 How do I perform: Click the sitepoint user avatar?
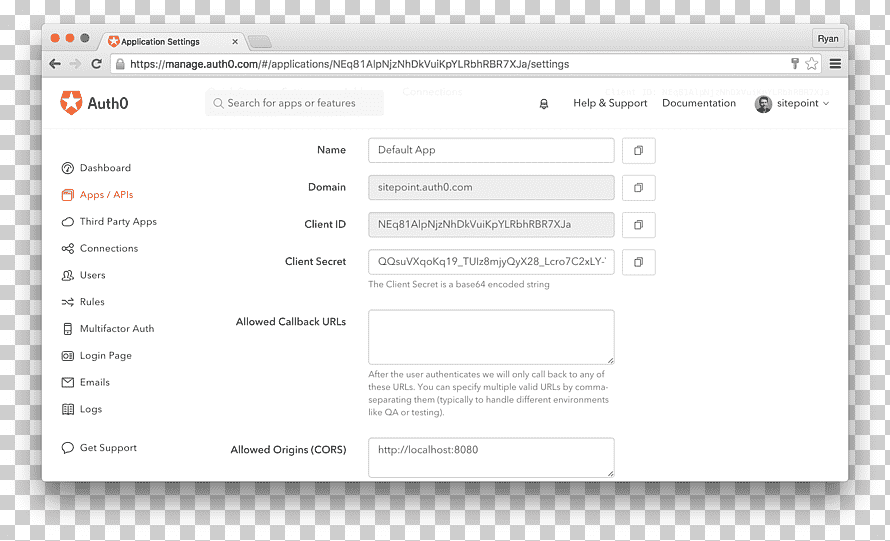point(763,104)
